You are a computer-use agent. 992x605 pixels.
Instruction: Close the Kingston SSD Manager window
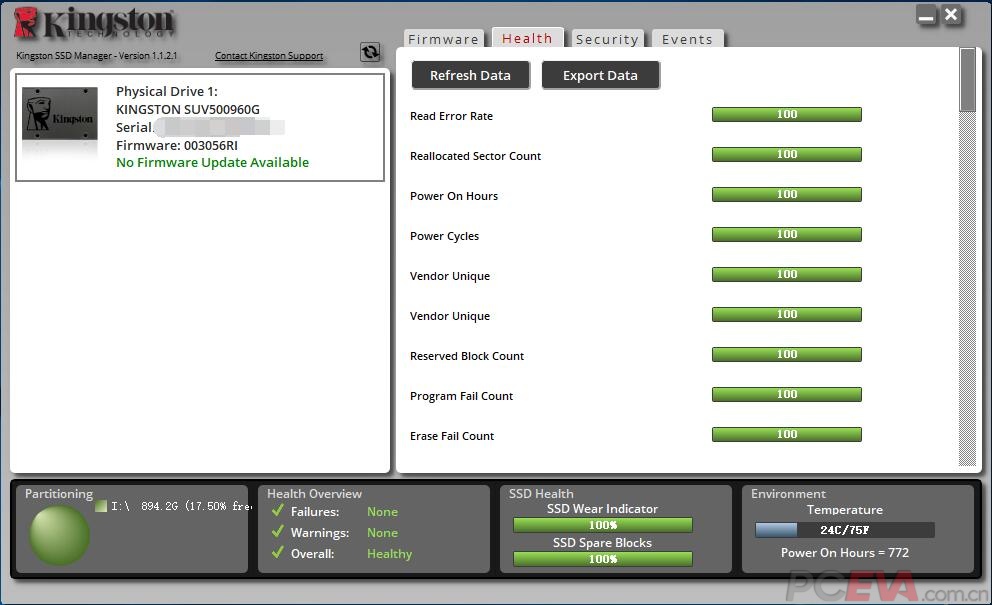click(x=951, y=15)
